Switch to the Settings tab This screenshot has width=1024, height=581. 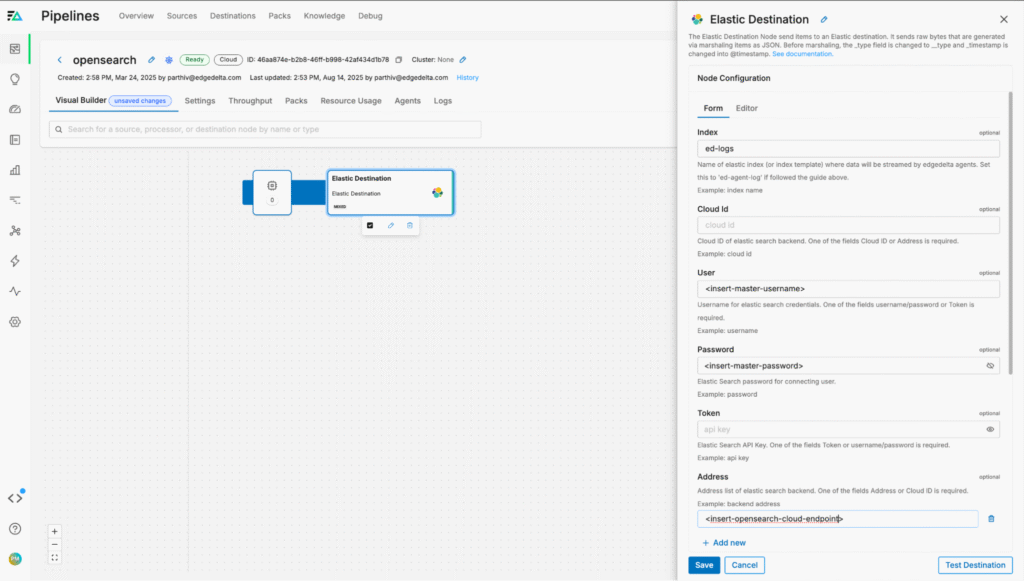click(200, 101)
